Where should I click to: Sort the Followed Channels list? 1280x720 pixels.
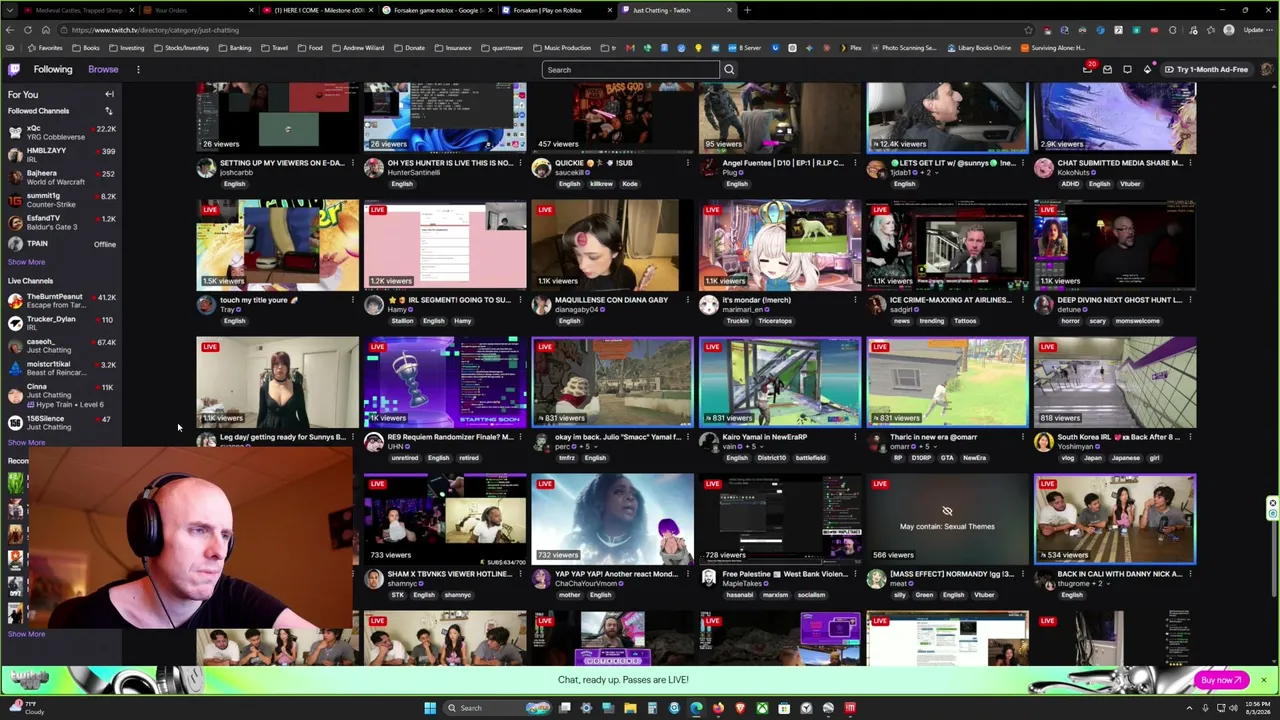pos(108,111)
